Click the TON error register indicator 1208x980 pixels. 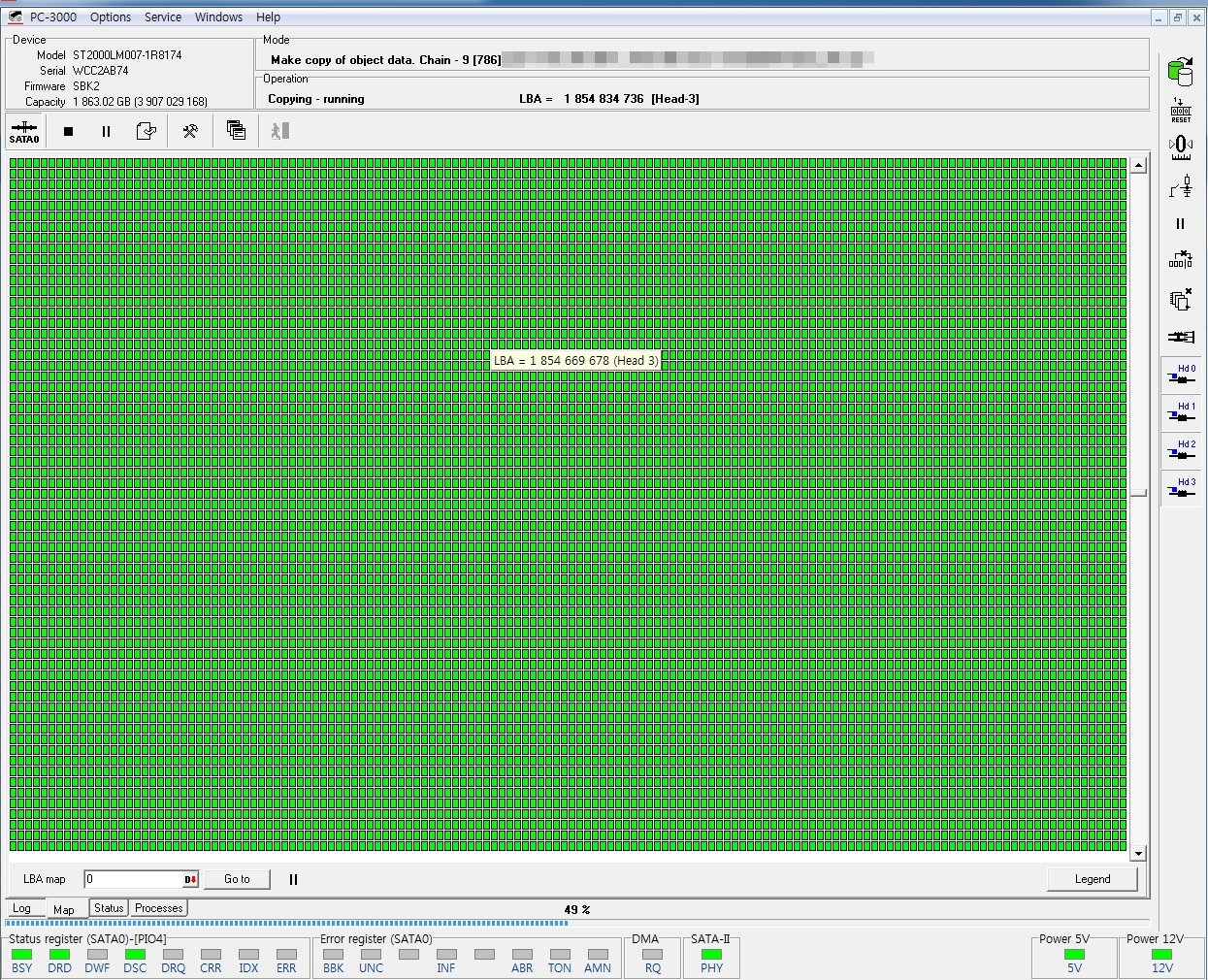(560, 955)
